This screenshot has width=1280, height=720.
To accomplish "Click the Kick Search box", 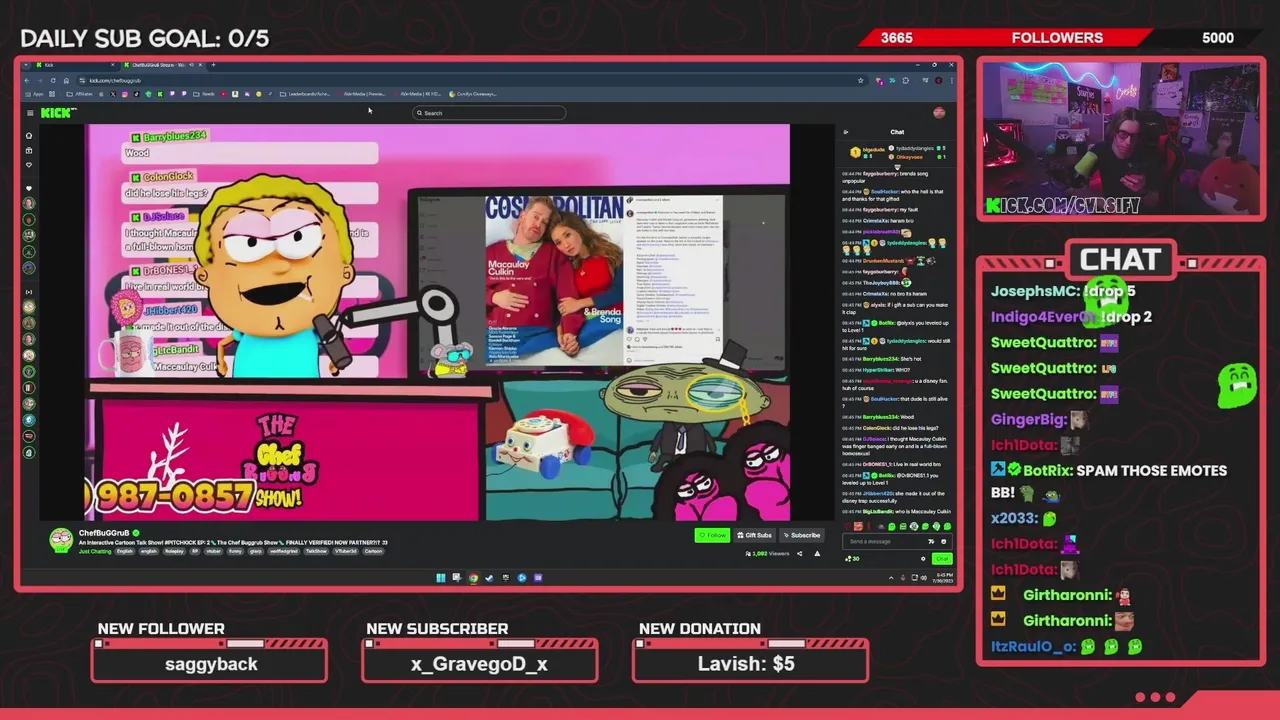I will pos(490,113).
